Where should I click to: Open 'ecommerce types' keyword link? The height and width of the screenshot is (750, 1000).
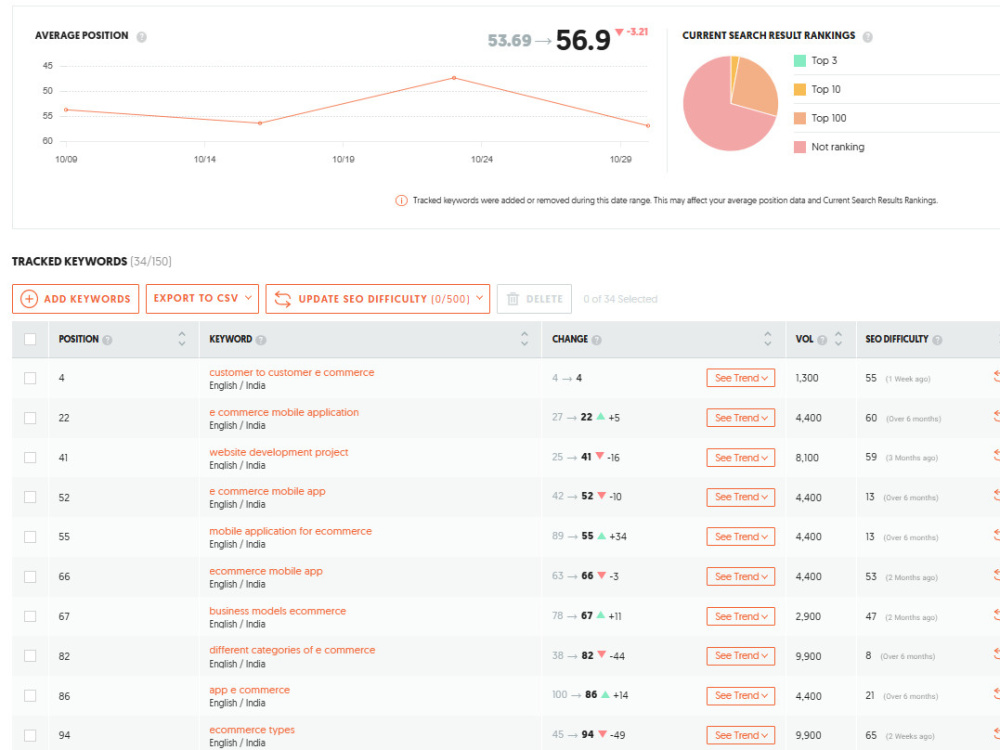tap(252, 730)
